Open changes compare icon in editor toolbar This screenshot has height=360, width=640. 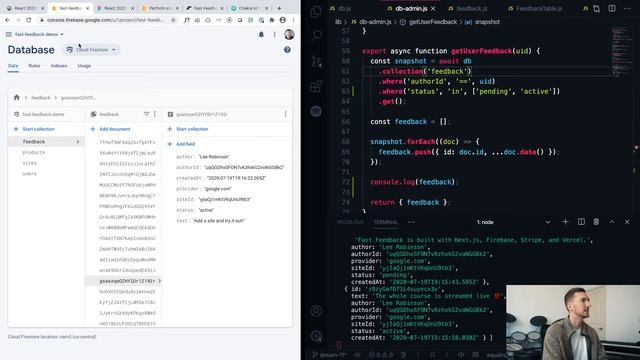click(596, 8)
